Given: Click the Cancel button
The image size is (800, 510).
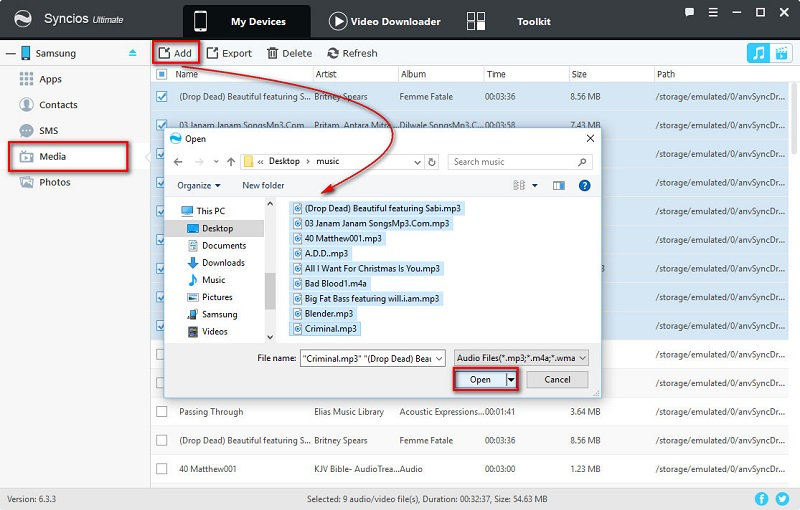Looking at the screenshot, I should point(557,379).
